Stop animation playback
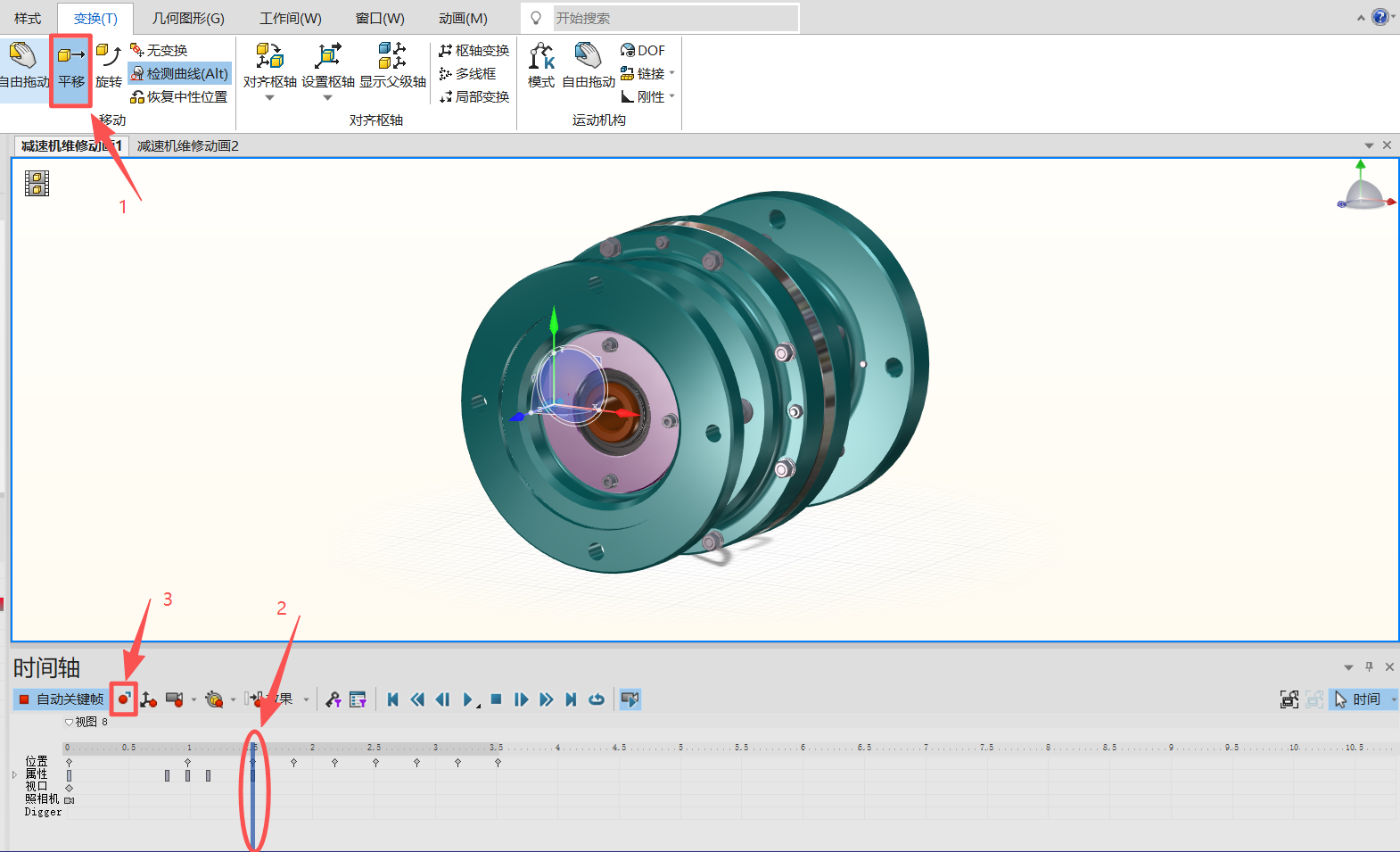 click(x=497, y=699)
